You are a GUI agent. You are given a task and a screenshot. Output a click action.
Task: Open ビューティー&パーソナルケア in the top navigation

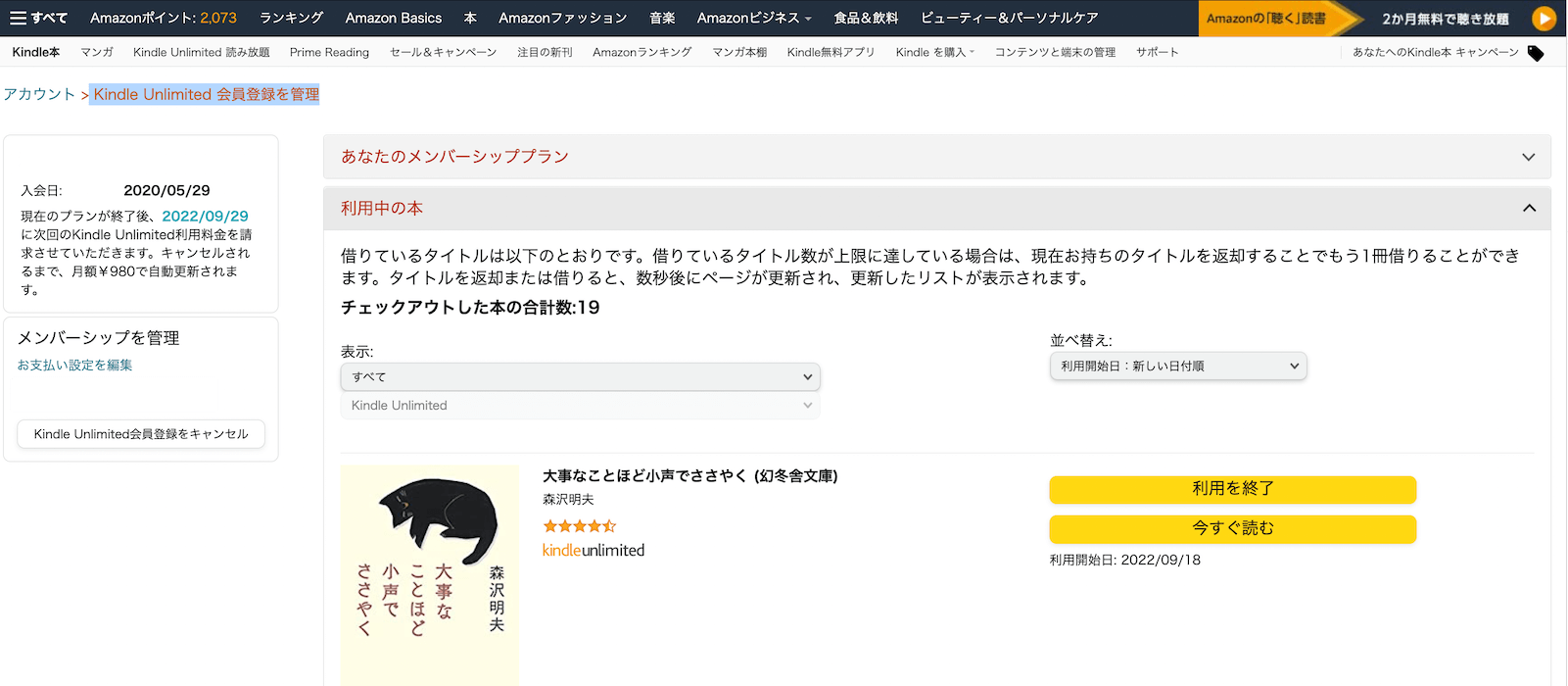(x=1010, y=18)
